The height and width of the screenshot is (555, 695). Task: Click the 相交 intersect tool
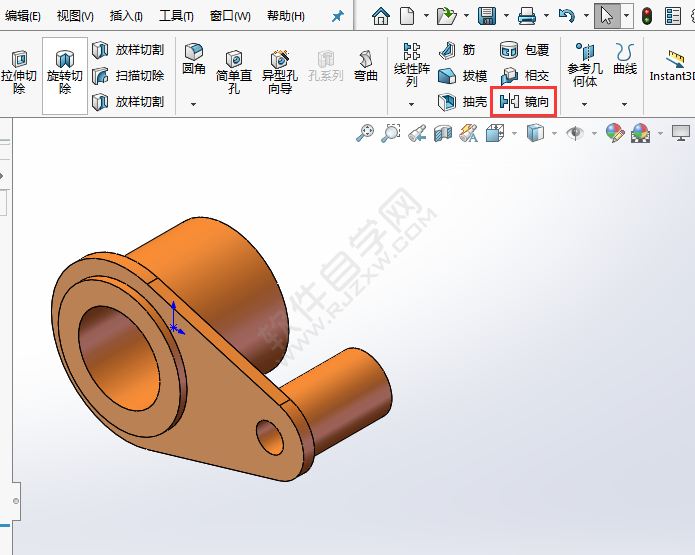pos(524,76)
